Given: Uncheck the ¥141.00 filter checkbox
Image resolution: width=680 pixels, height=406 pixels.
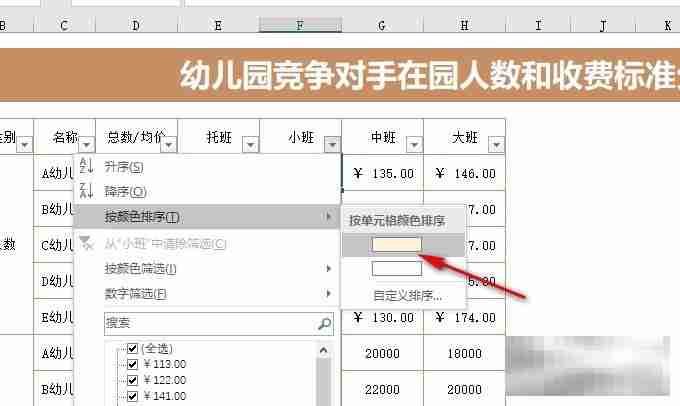Looking at the screenshot, I should (133, 396).
